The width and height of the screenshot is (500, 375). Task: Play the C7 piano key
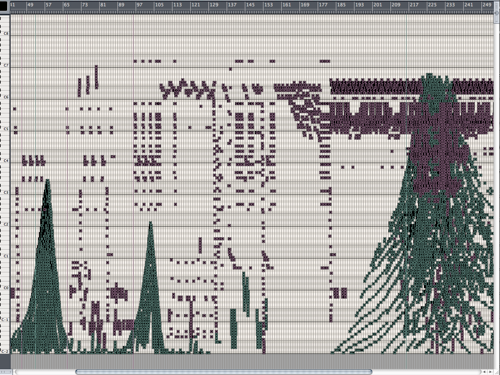(5, 65)
